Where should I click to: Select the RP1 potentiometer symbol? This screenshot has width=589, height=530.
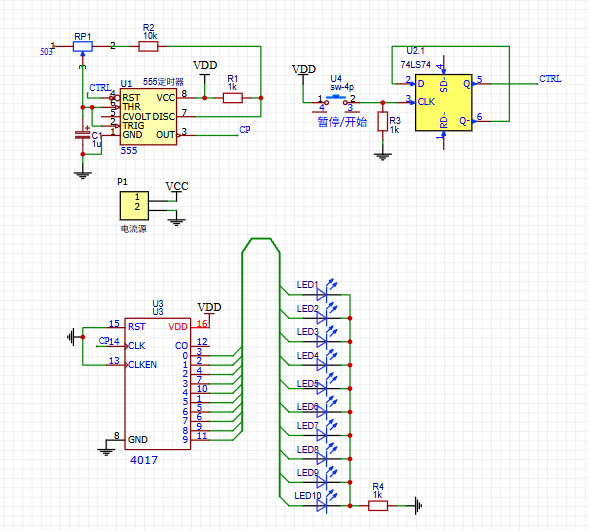click(x=83, y=47)
